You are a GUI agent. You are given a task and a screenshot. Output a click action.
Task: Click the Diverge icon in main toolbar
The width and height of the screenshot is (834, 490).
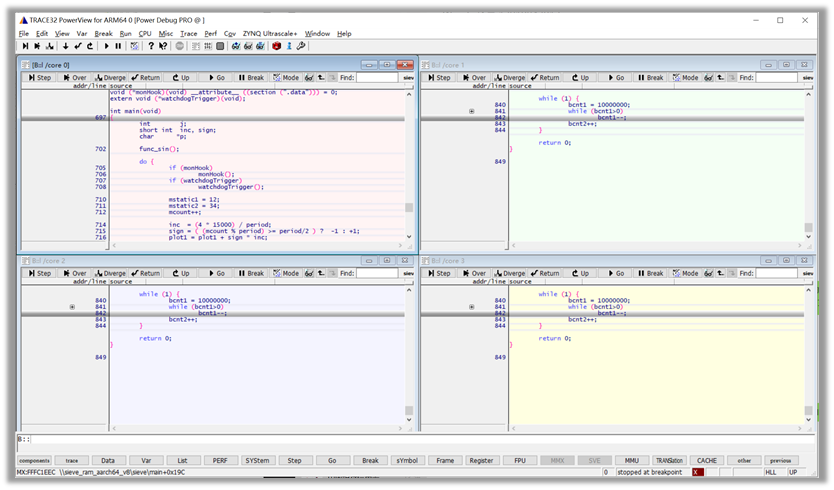(x=49, y=46)
